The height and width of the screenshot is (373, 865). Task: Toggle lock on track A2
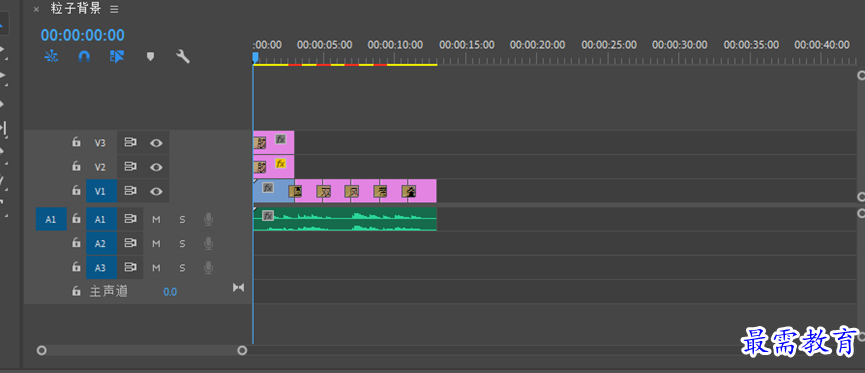click(76, 242)
